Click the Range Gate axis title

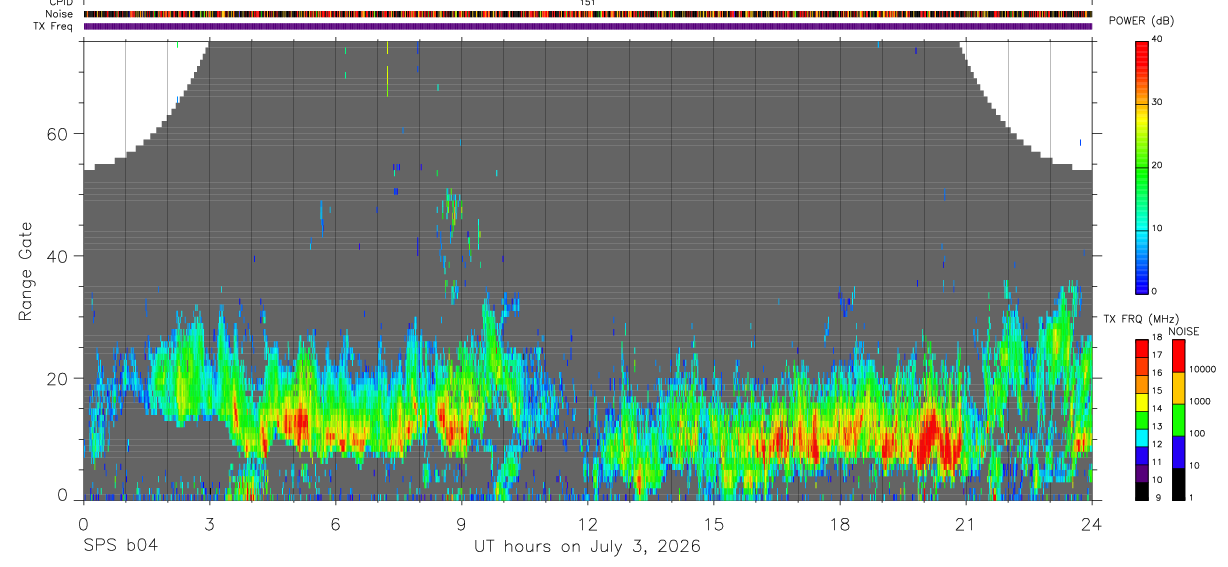(x=26, y=271)
